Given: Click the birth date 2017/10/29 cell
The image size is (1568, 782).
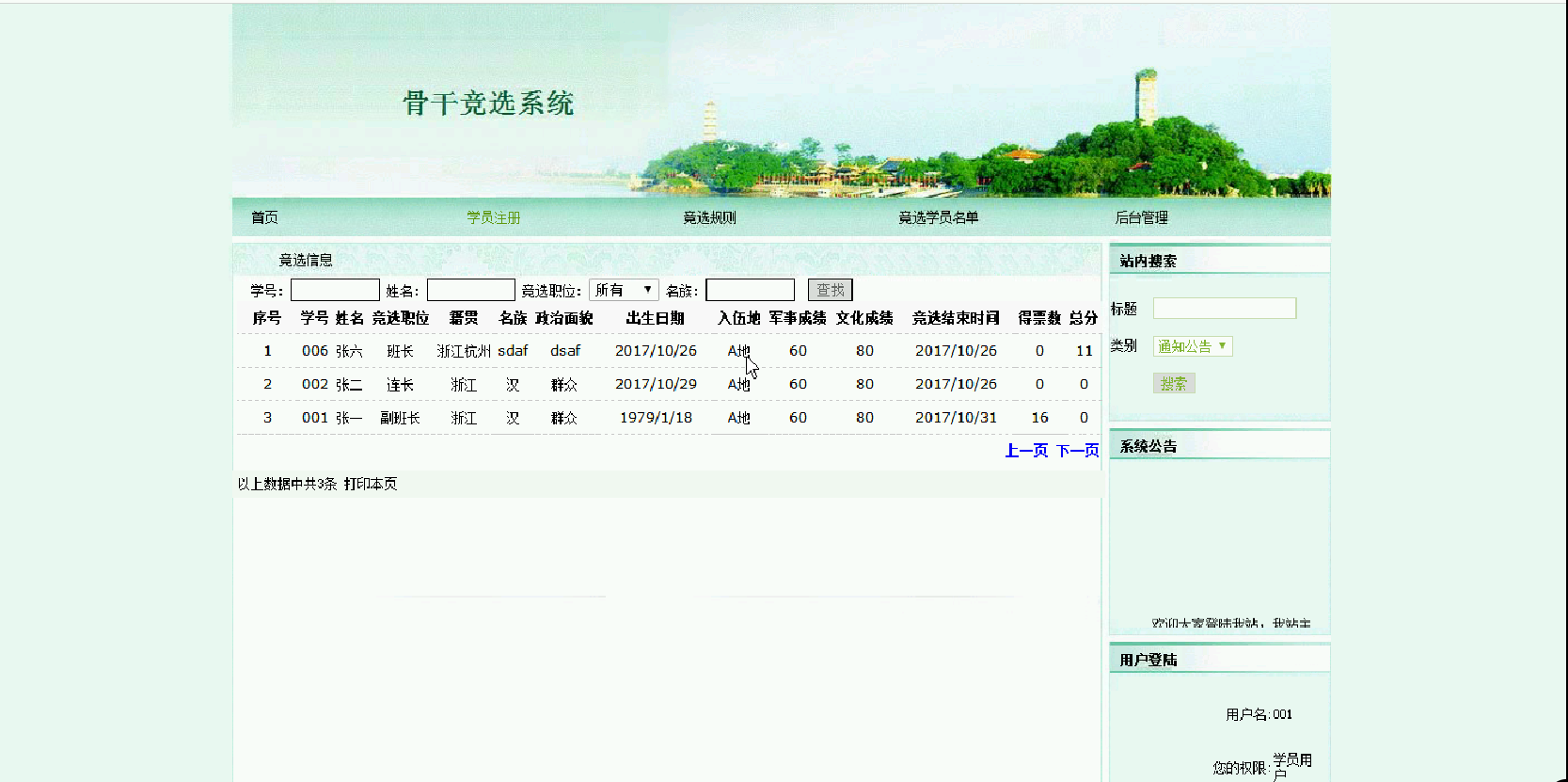Looking at the screenshot, I should click(656, 384).
